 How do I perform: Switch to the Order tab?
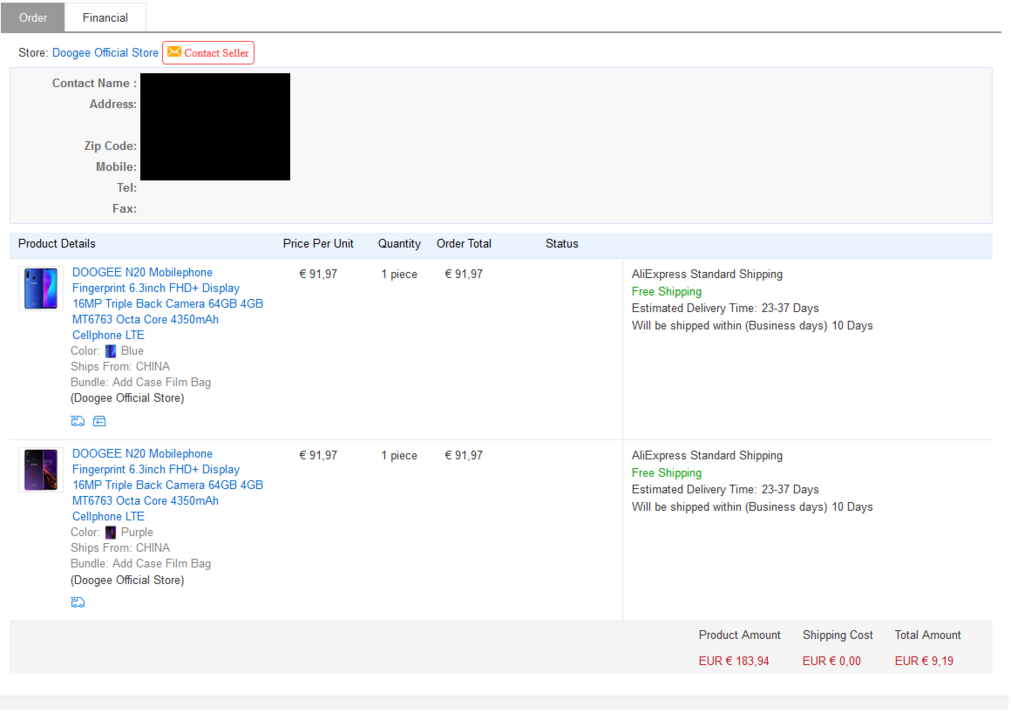(33, 17)
